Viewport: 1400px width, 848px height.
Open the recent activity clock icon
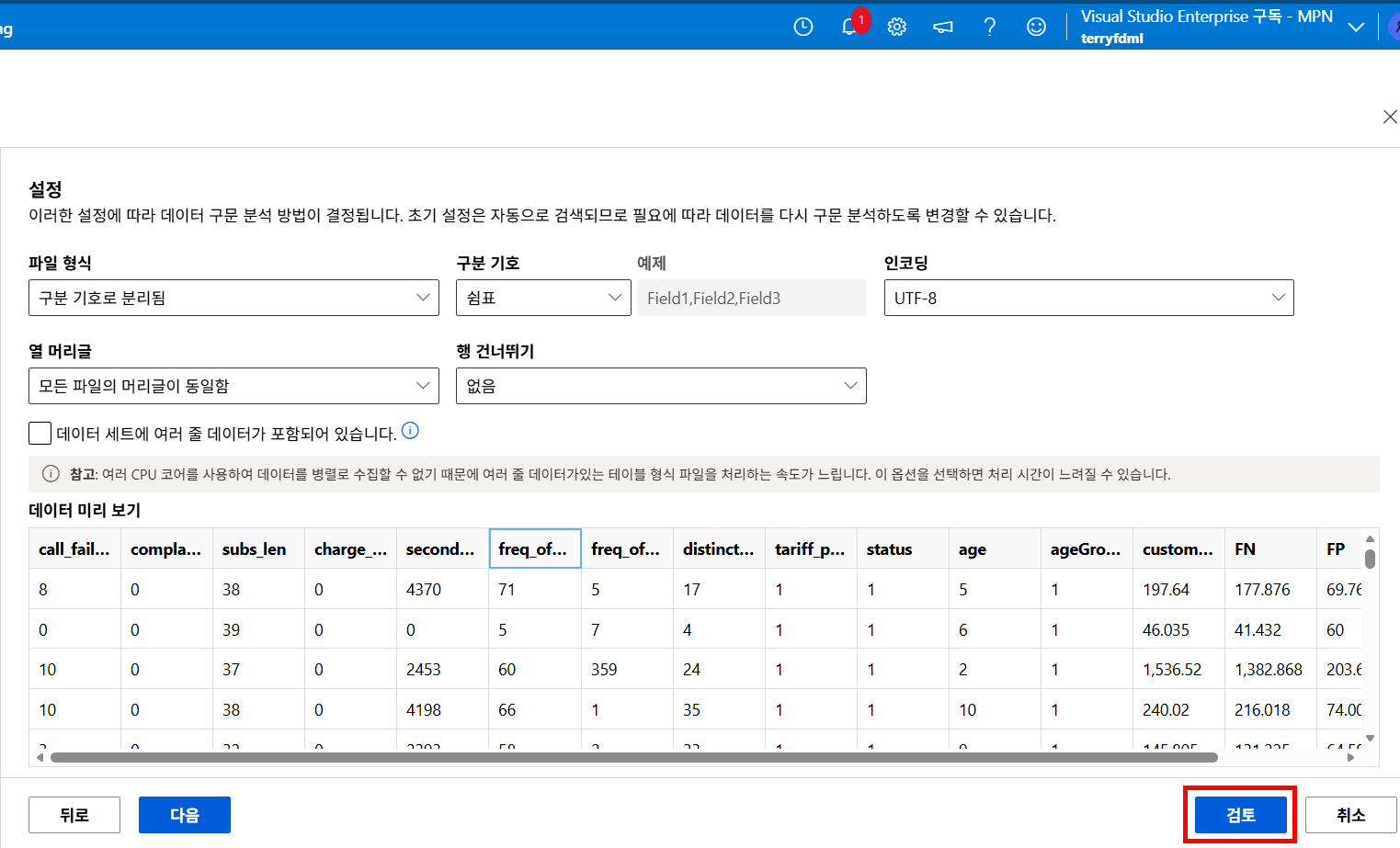[x=802, y=26]
